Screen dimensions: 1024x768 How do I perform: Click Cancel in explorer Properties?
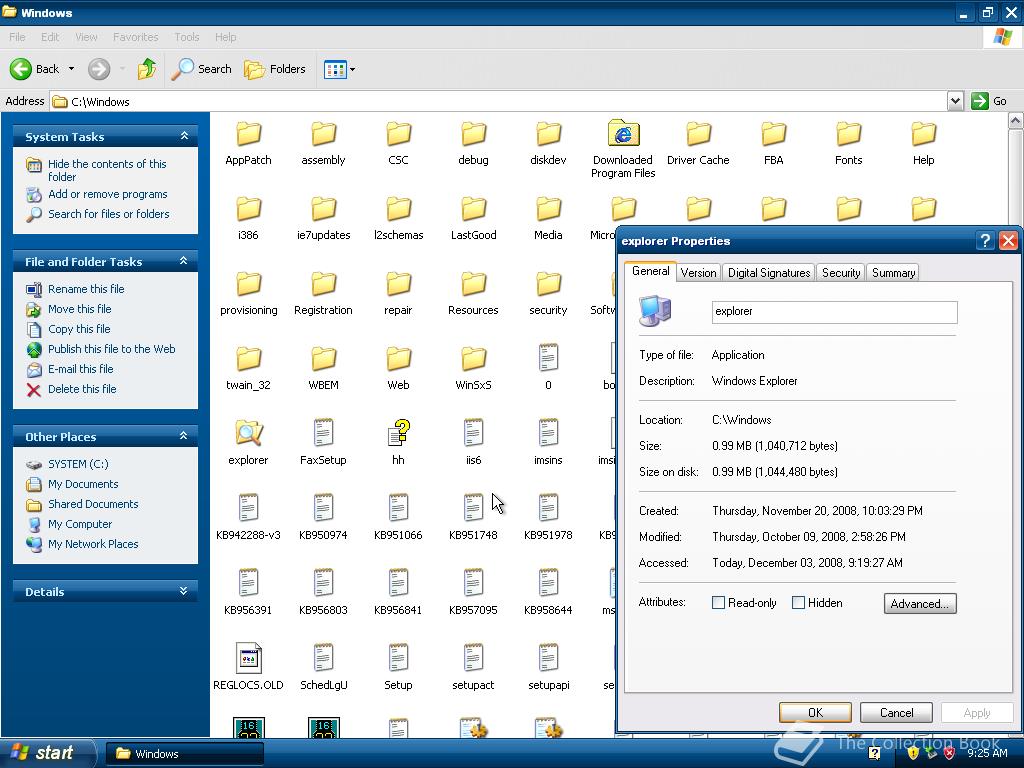[896, 712]
